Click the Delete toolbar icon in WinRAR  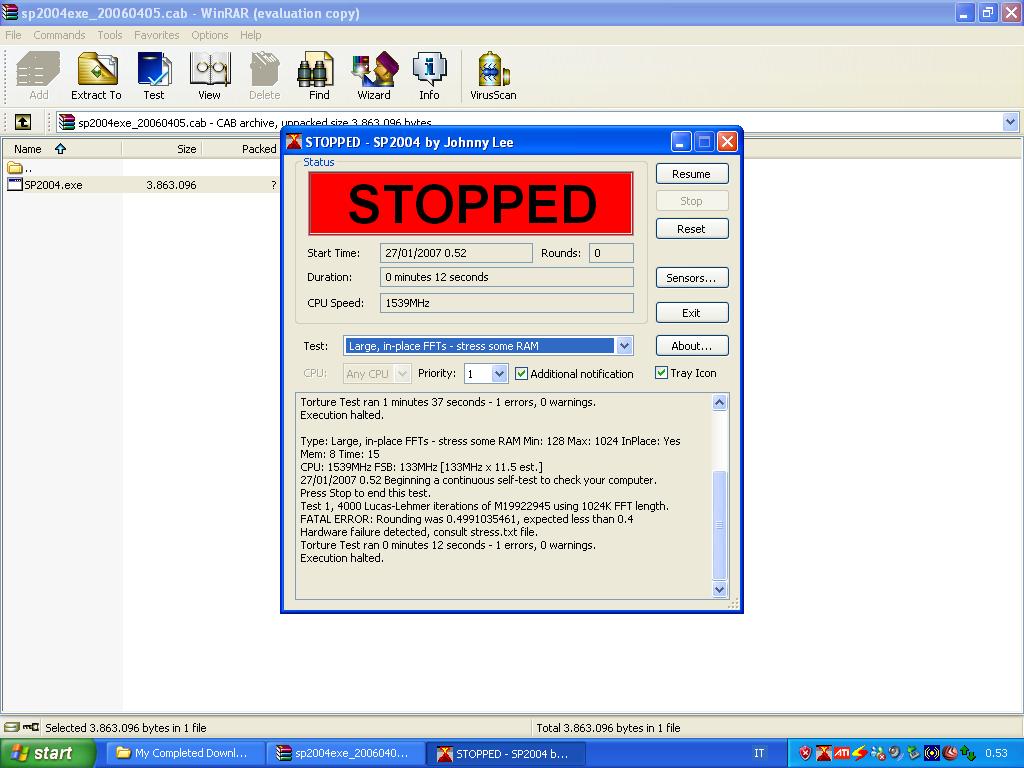tap(264, 76)
